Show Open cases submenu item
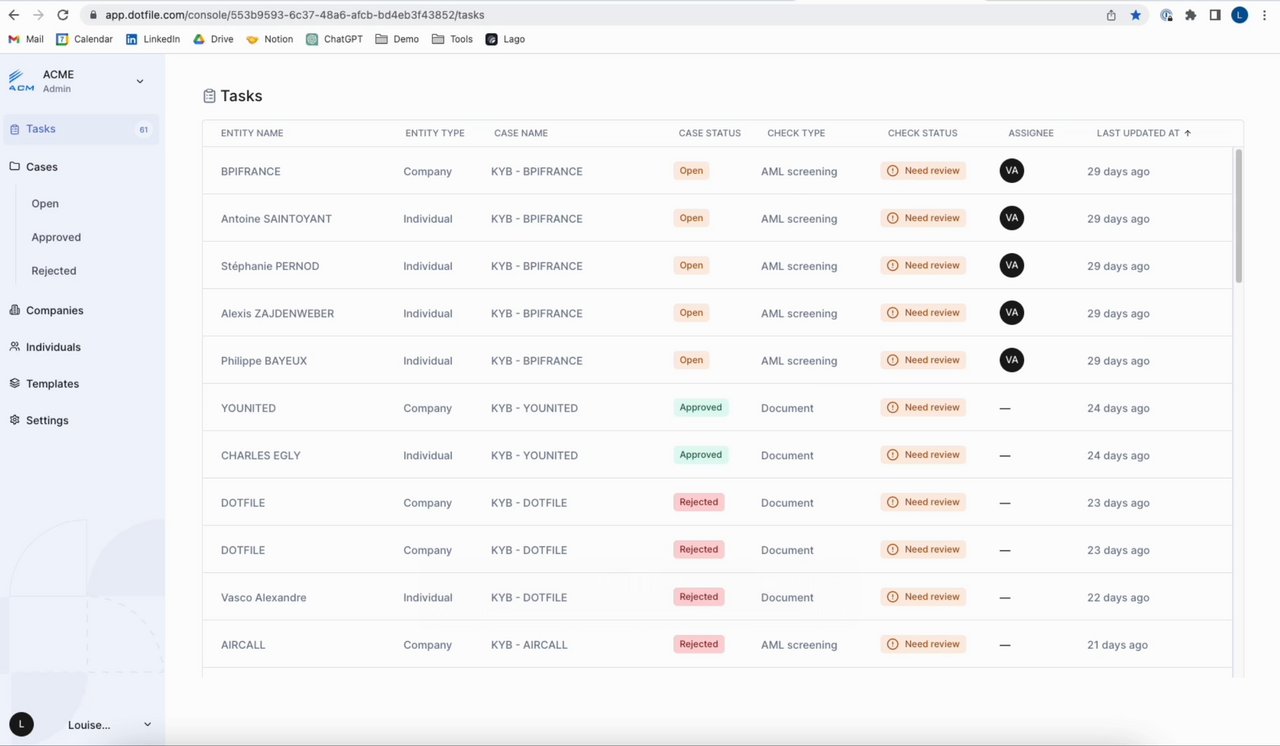This screenshot has height=746, width=1280. [45, 203]
